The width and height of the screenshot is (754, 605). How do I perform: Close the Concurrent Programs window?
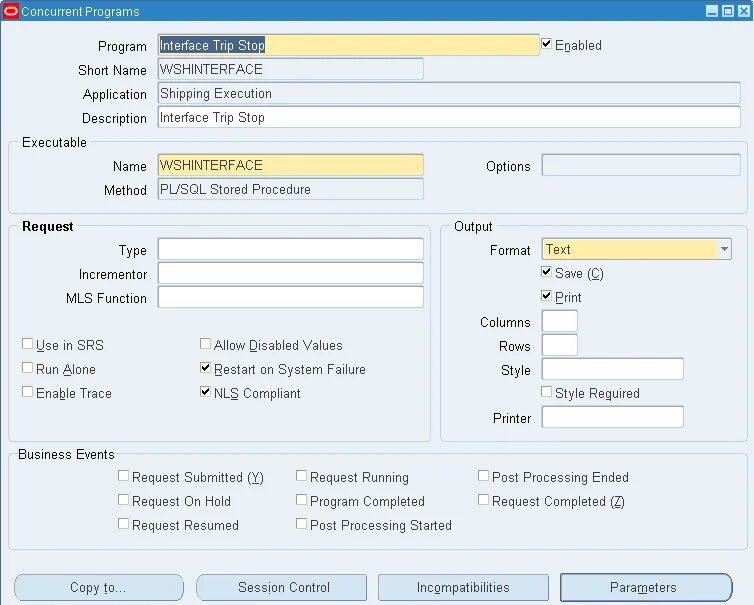point(744,11)
